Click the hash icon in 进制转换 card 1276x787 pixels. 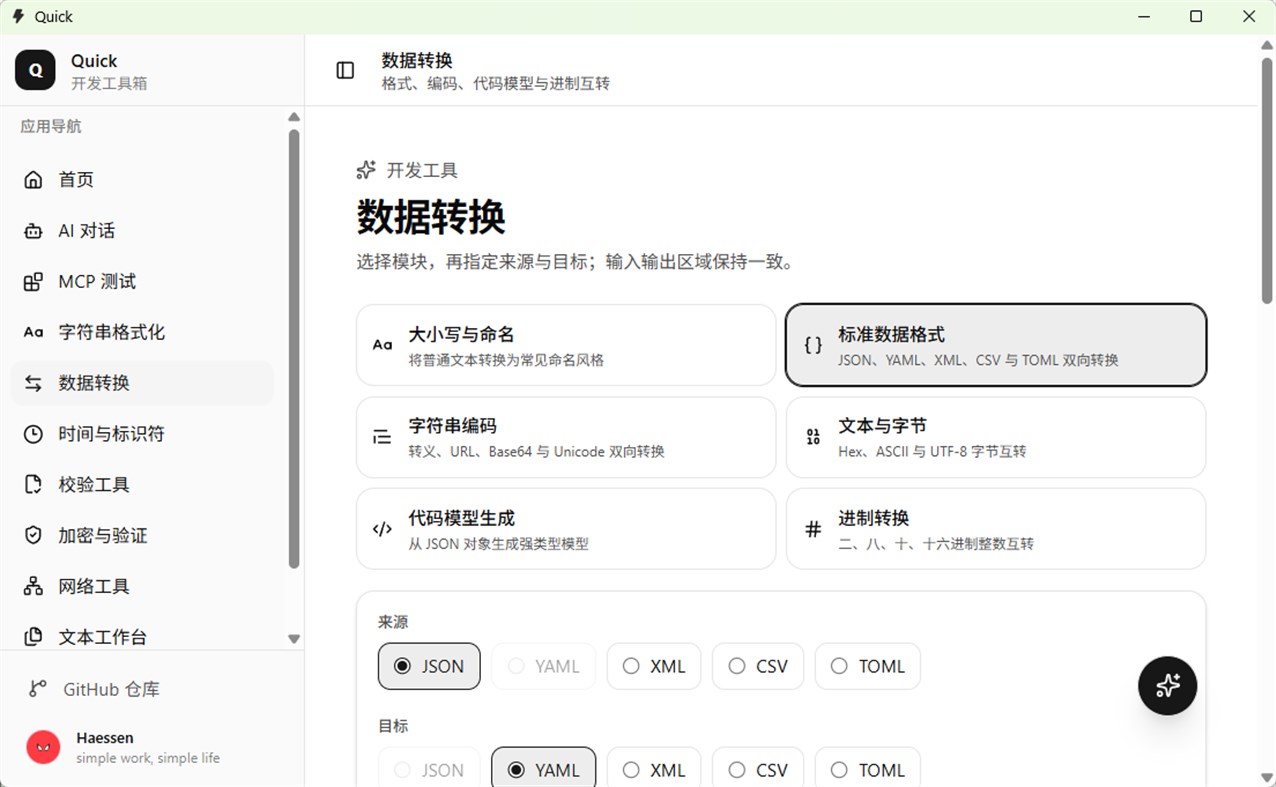813,529
